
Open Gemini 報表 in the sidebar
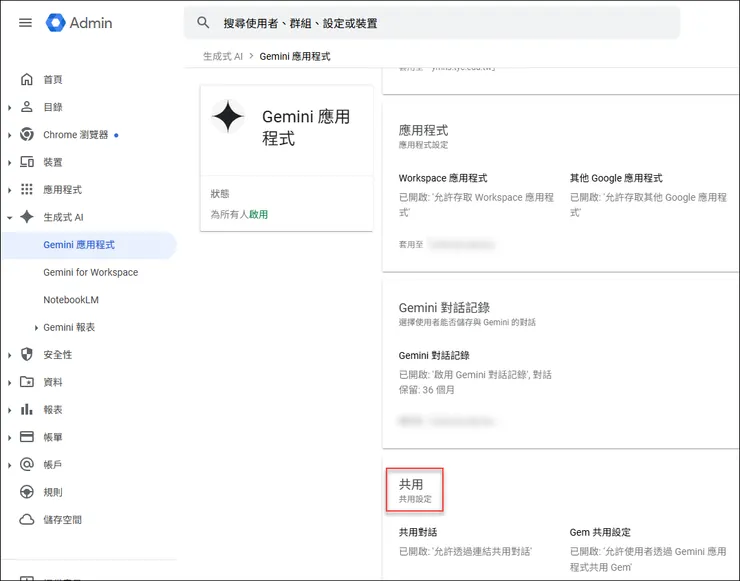point(69,327)
